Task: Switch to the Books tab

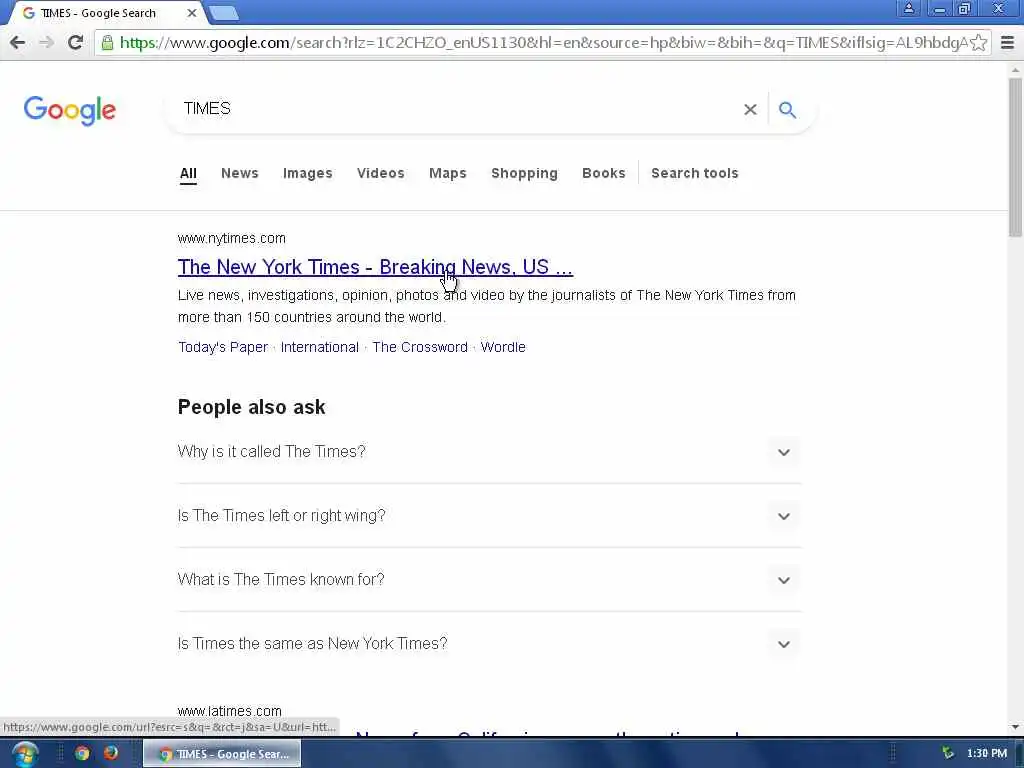Action: point(604,174)
